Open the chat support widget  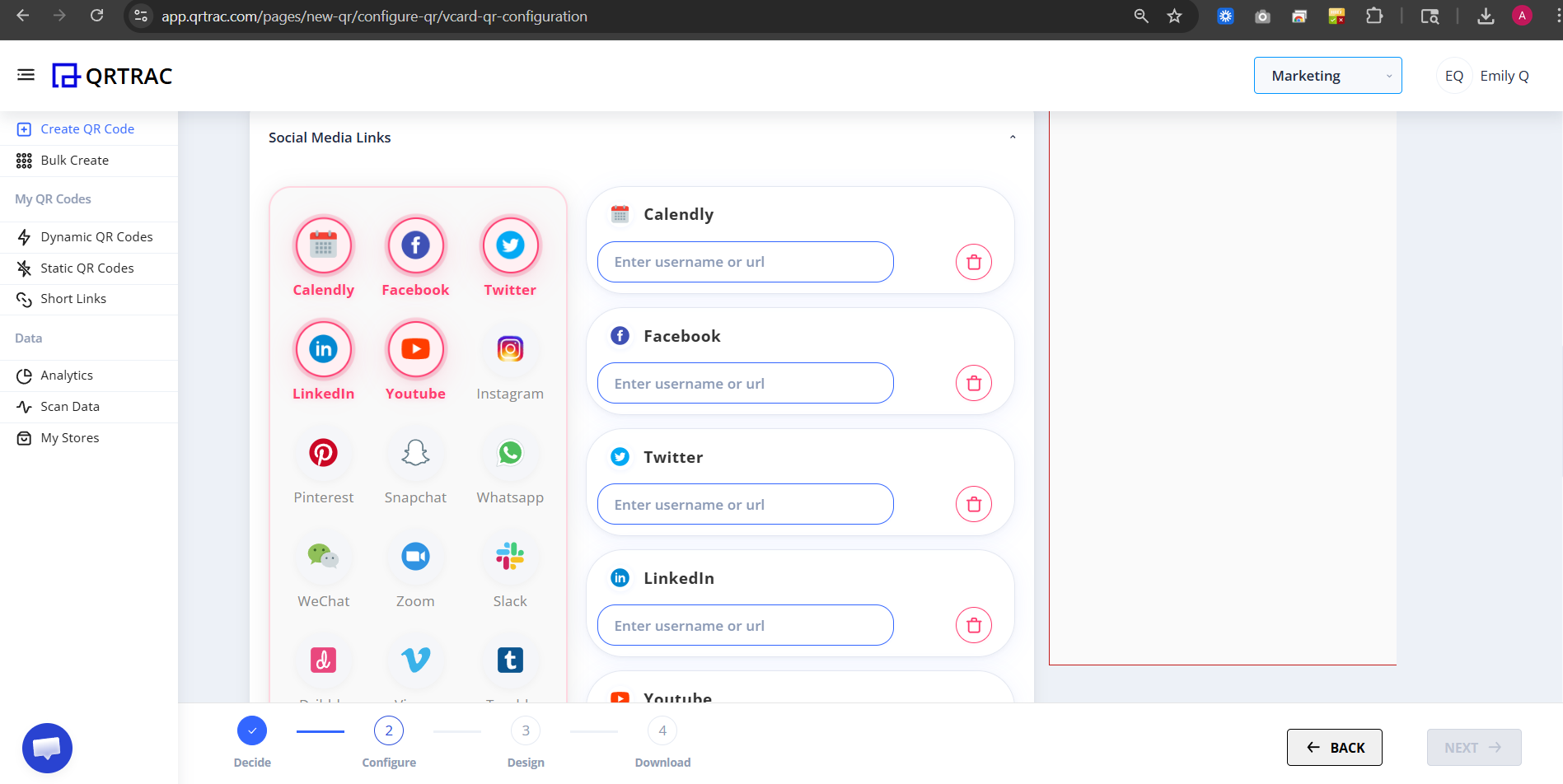click(x=47, y=748)
